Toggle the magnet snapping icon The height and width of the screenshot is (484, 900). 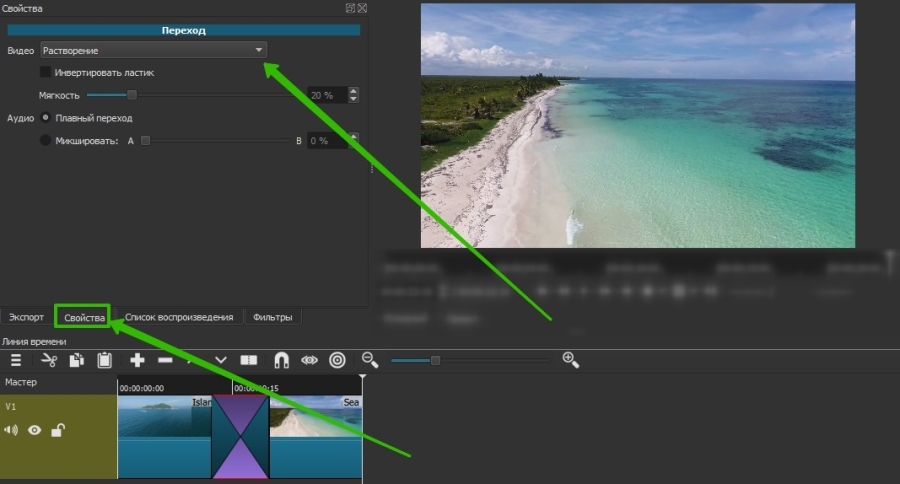pyautogui.click(x=281, y=360)
